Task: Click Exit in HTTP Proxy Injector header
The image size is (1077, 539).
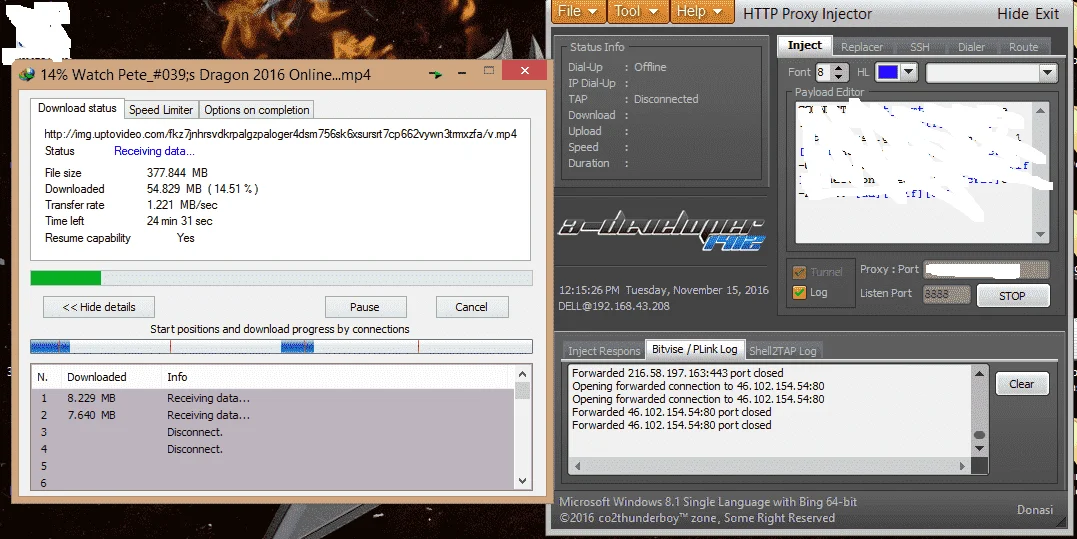Action: (1047, 14)
